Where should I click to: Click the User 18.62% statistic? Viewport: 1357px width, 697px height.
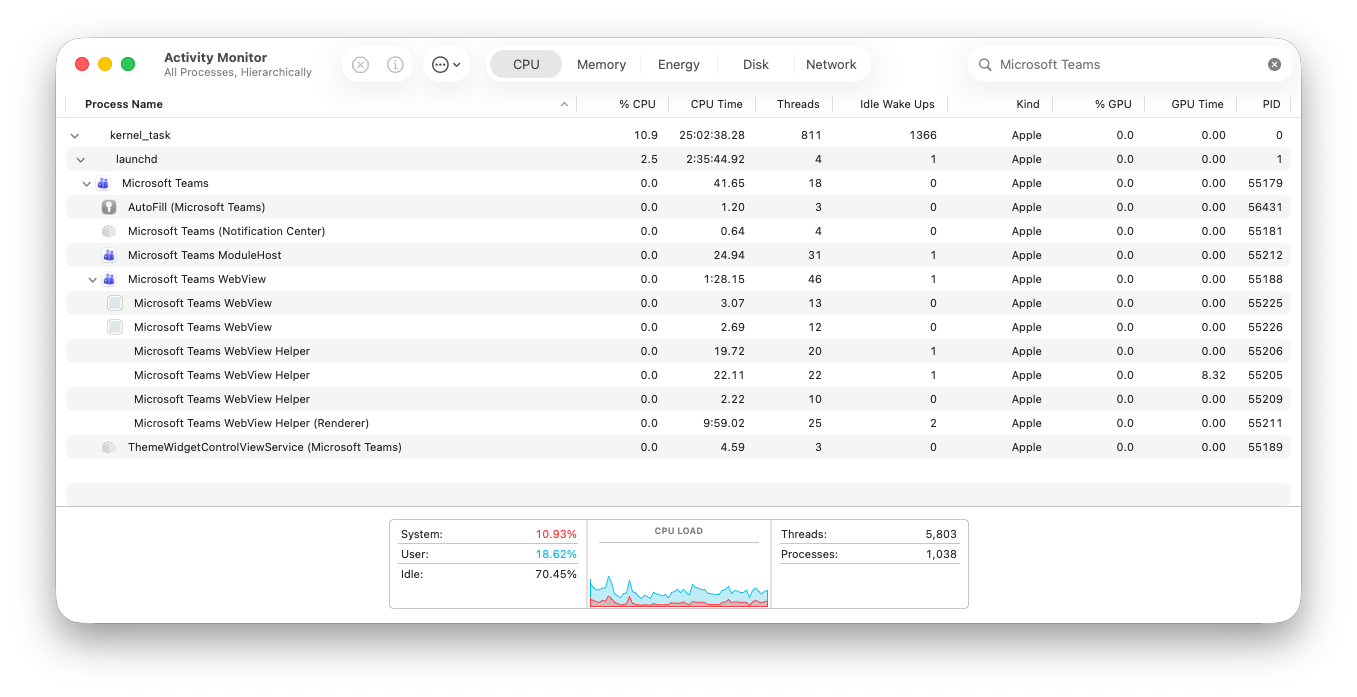coord(488,554)
